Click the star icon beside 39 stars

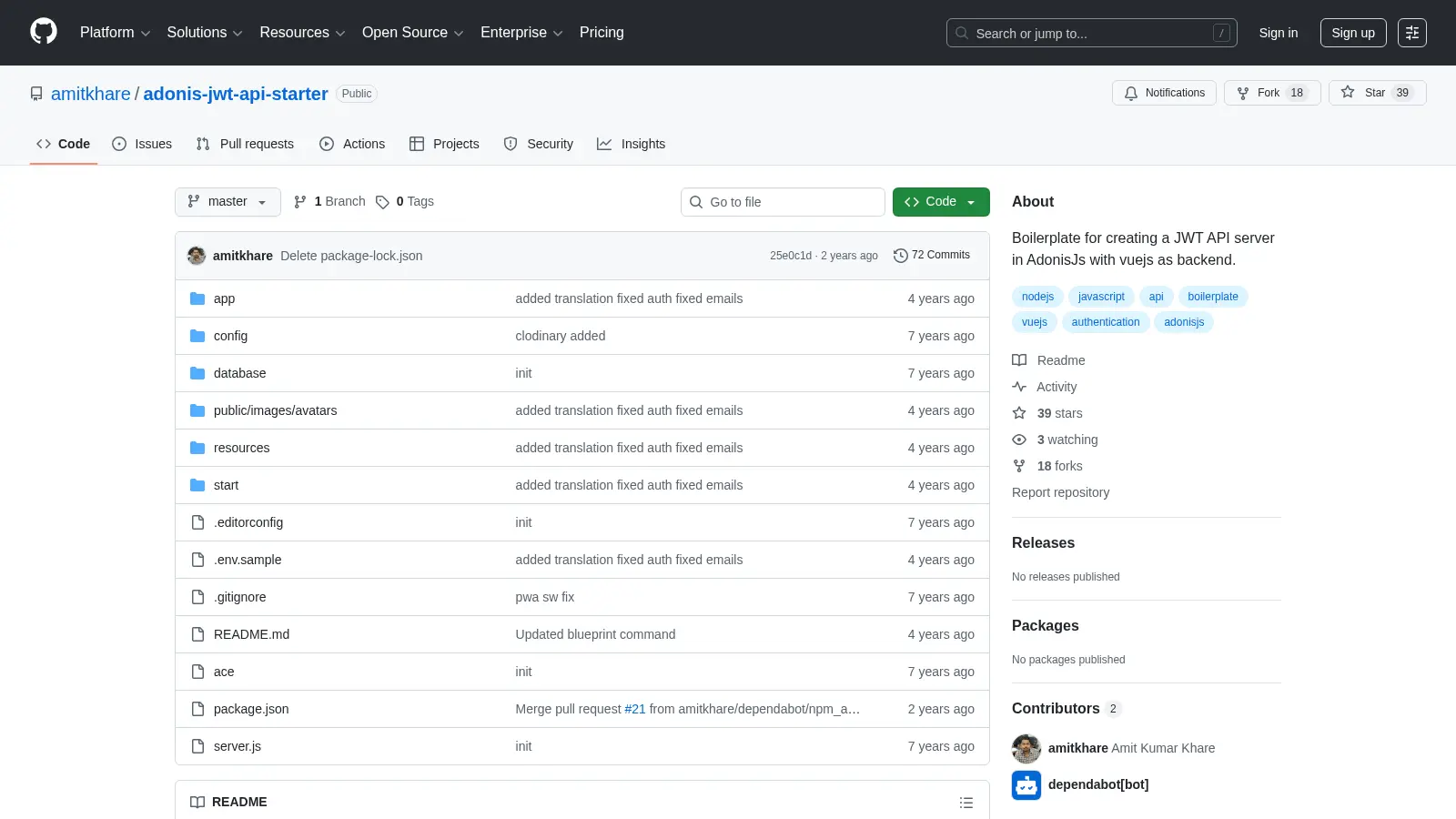tap(1019, 413)
